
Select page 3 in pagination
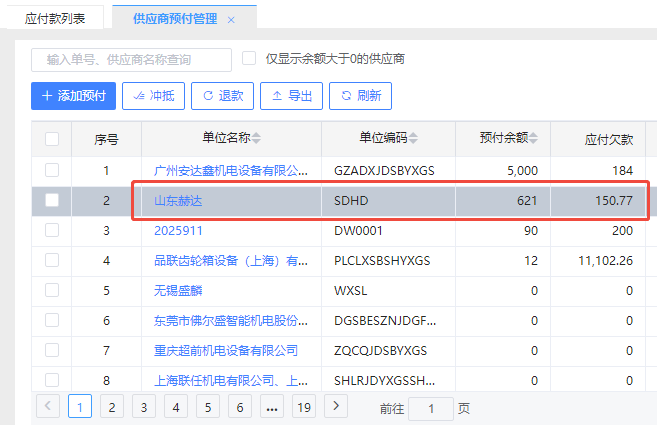tap(144, 406)
